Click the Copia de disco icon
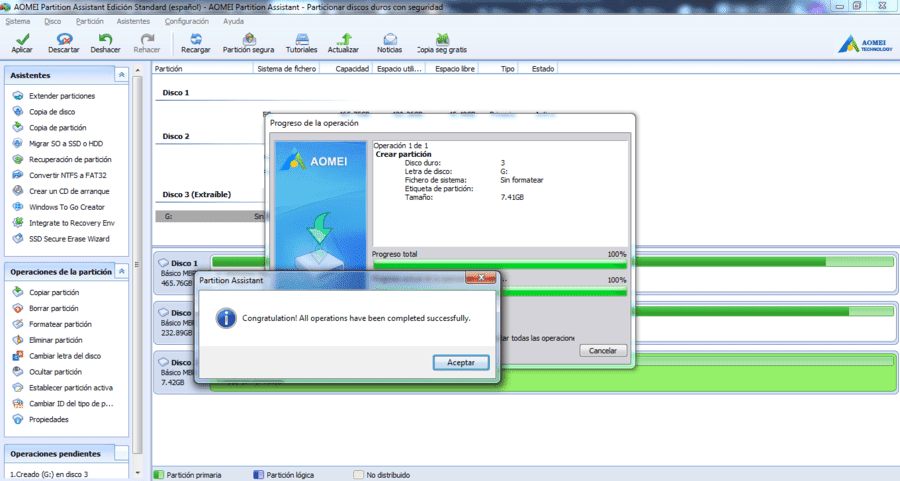Image resolution: width=900 pixels, height=481 pixels. (x=18, y=111)
